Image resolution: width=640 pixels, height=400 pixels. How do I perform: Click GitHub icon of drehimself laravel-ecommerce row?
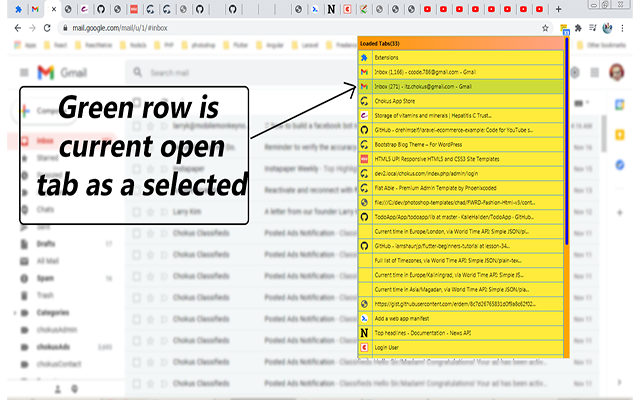(x=364, y=130)
